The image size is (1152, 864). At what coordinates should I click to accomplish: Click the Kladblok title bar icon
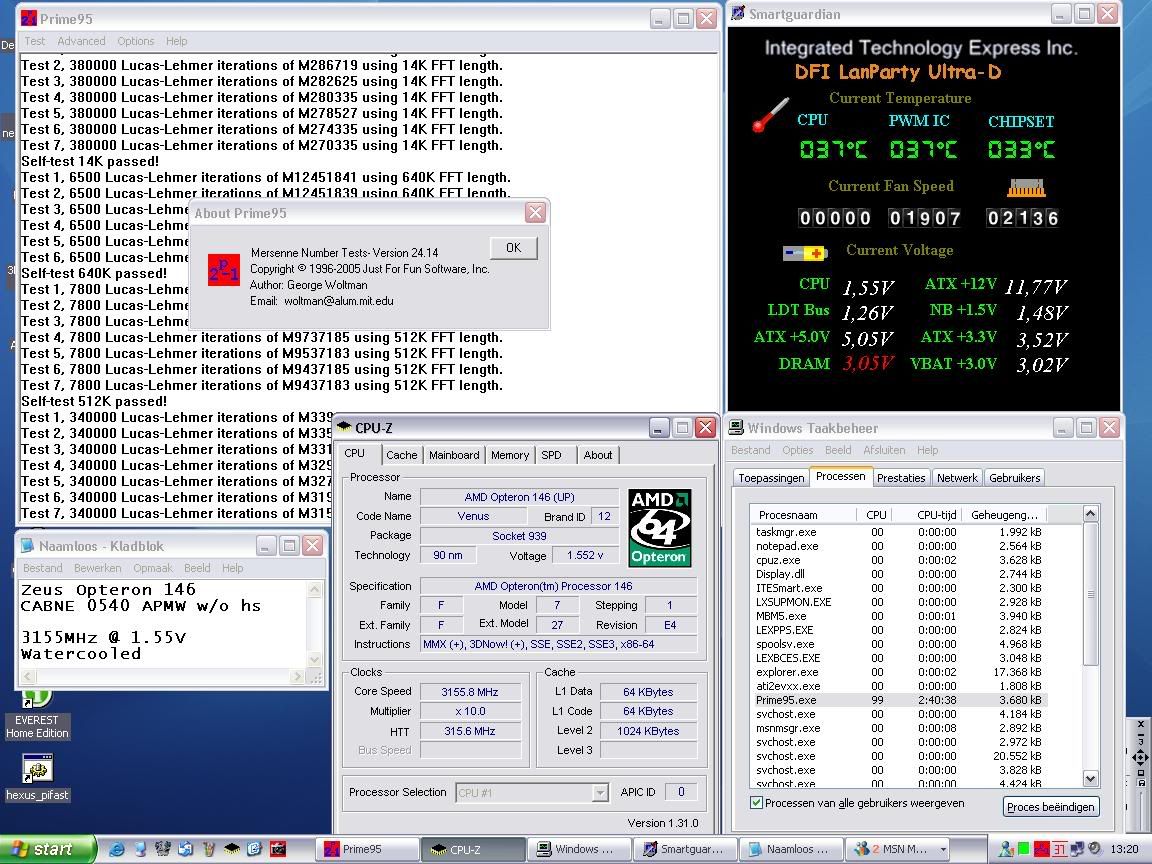(28, 545)
